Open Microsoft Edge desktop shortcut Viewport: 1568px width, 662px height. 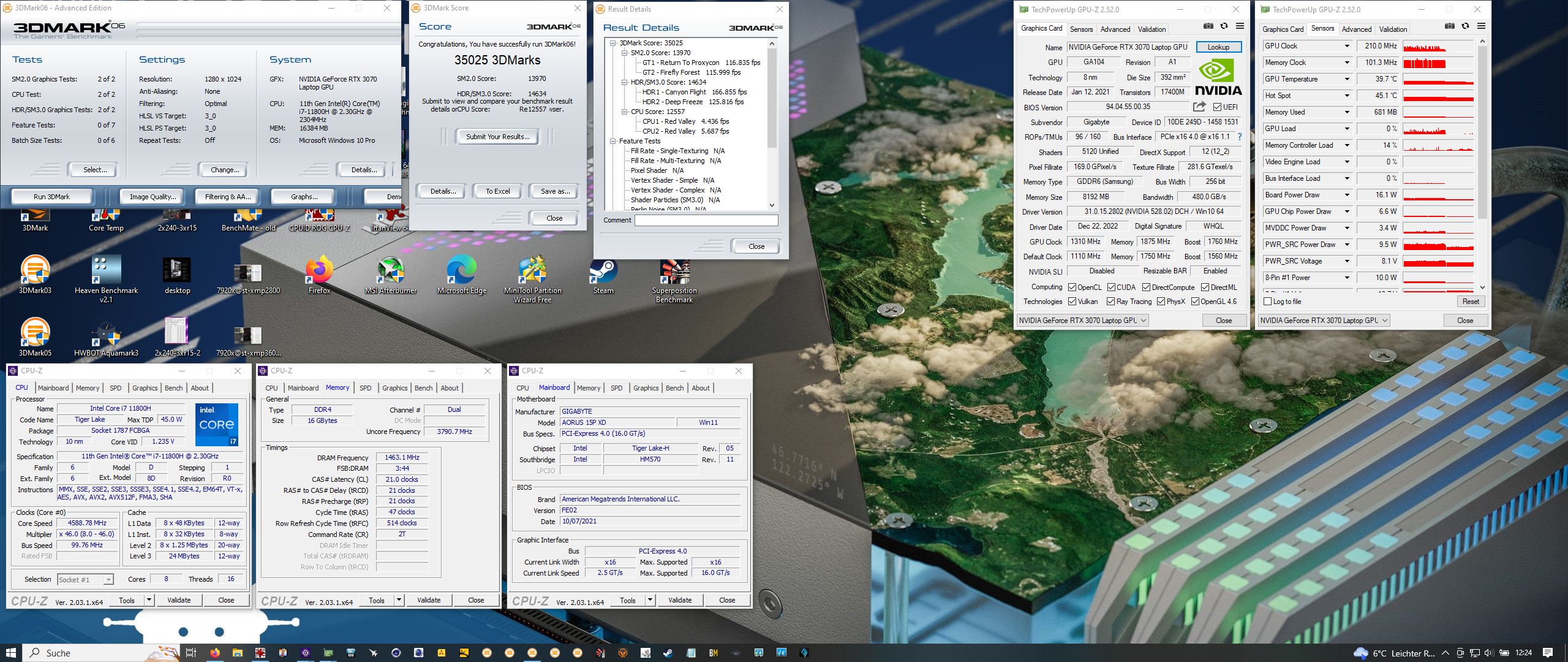(461, 274)
